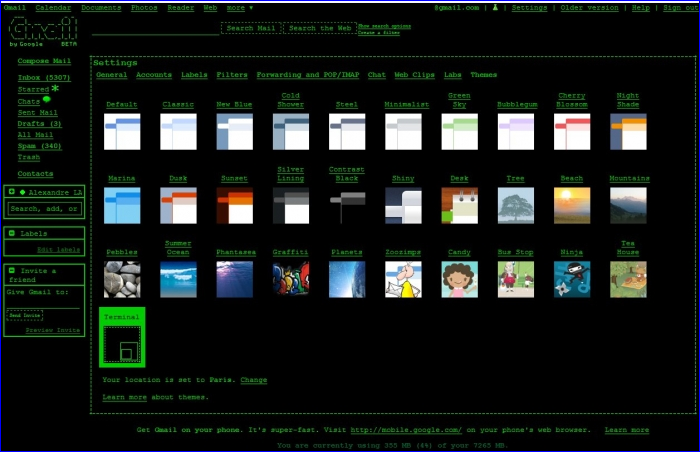Open Settings in the top bar
Viewport: 700px width, 452px height.
529,8
